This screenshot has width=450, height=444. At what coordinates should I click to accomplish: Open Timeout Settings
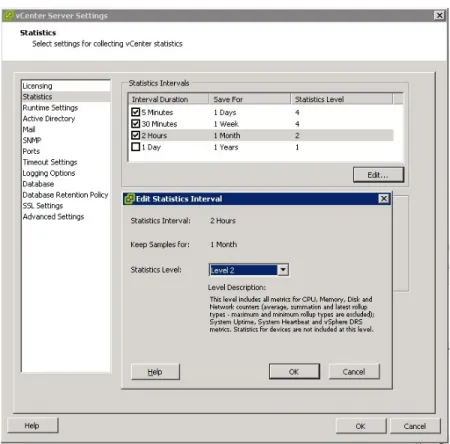tap(50, 162)
